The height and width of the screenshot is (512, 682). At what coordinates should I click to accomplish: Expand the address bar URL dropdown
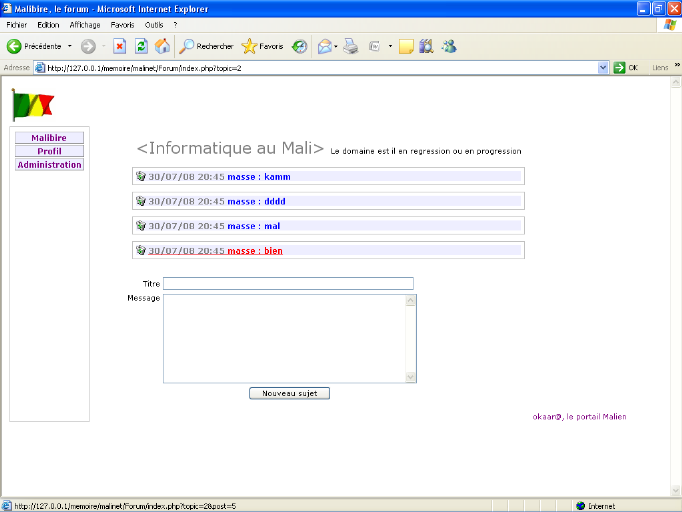click(603, 68)
